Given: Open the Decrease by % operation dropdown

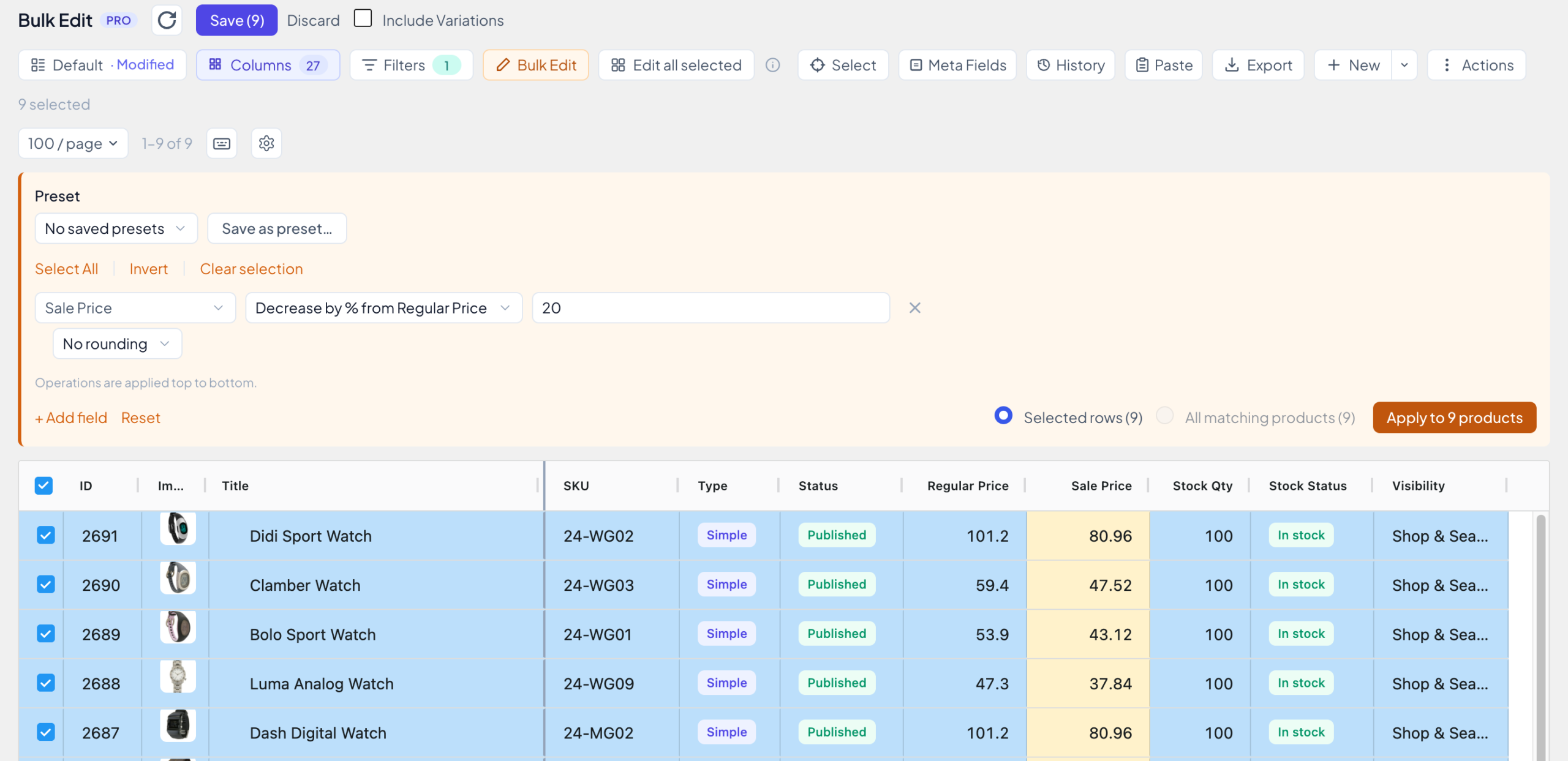Looking at the screenshot, I should coord(383,308).
